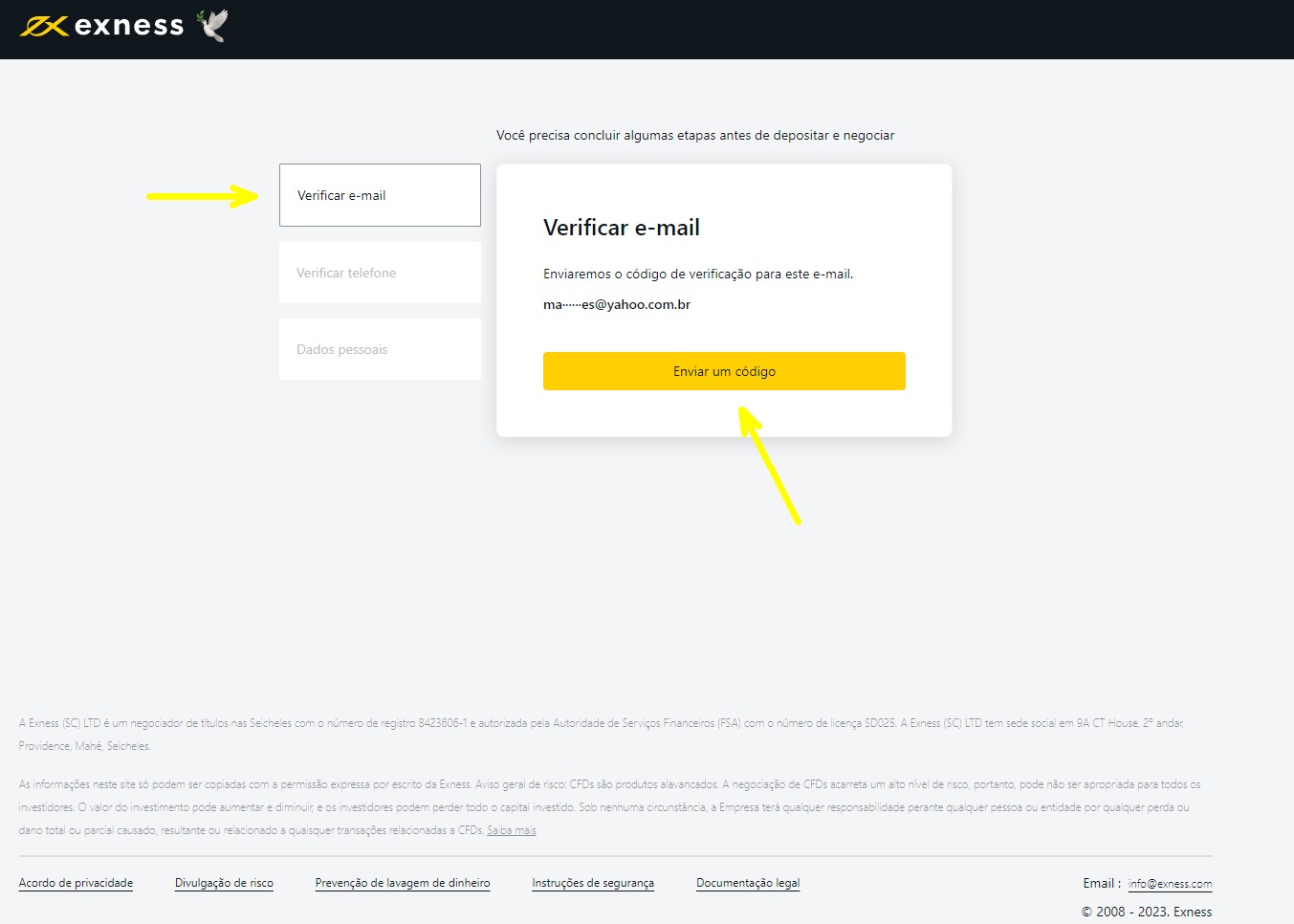The width and height of the screenshot is (1294, 924).
Task: Open the Documentação legal link
Action: [x=748, y=883]
